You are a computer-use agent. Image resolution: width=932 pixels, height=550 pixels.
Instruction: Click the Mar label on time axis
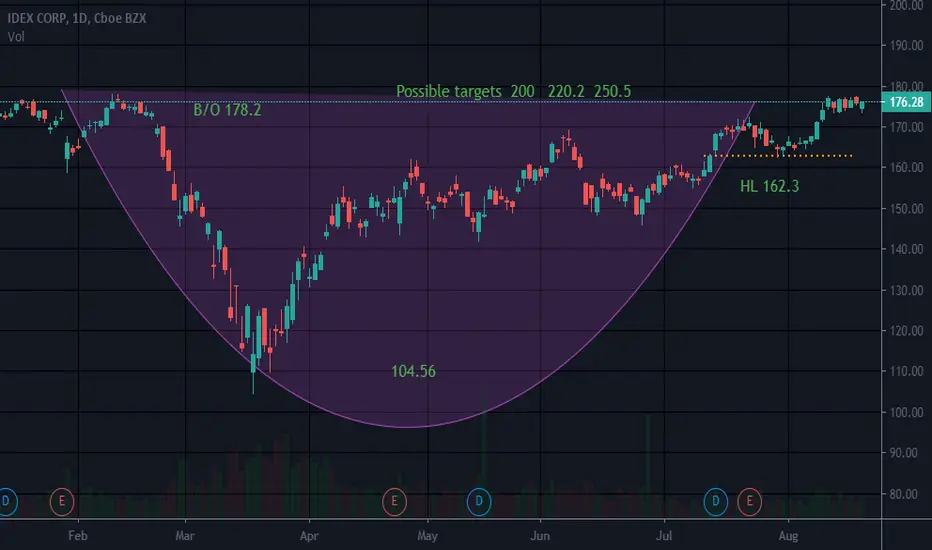tap(185, 536)
